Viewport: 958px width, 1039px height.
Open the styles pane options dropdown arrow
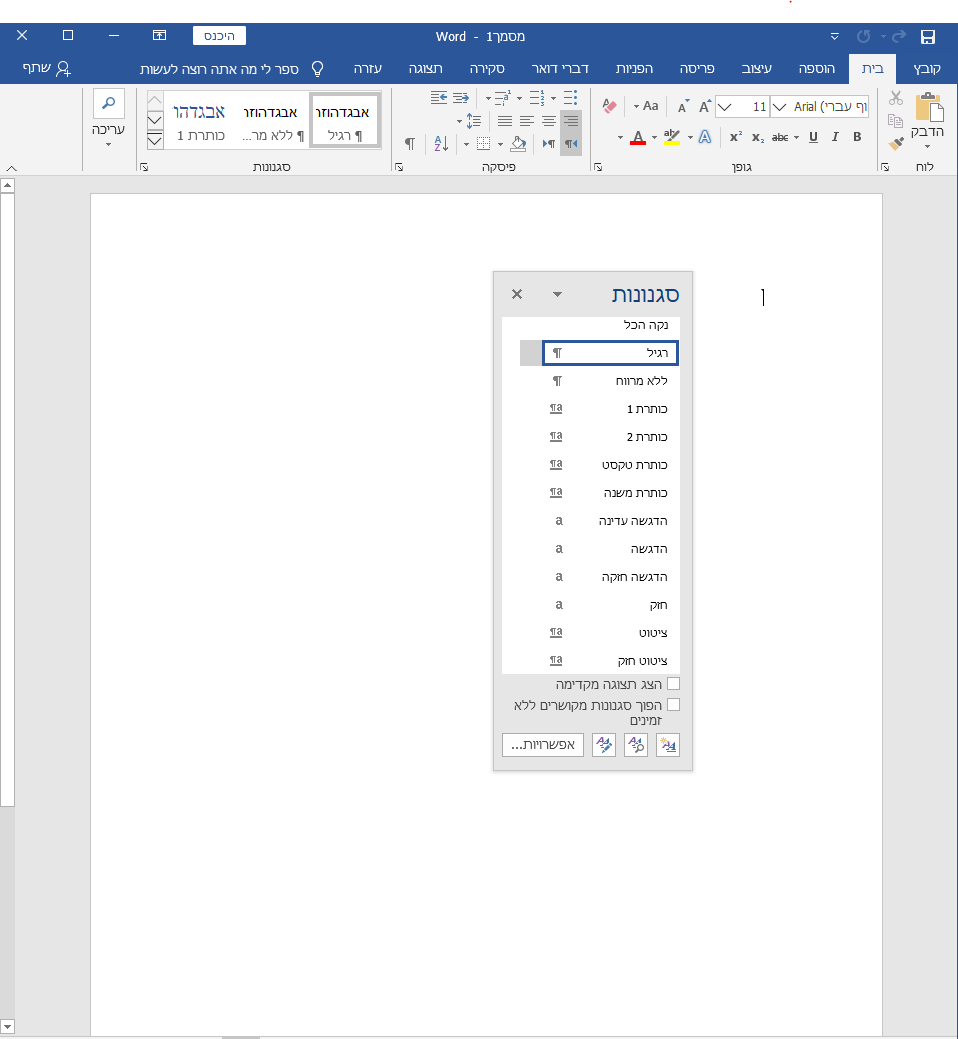pyautogui.click(x=557, y=294)
